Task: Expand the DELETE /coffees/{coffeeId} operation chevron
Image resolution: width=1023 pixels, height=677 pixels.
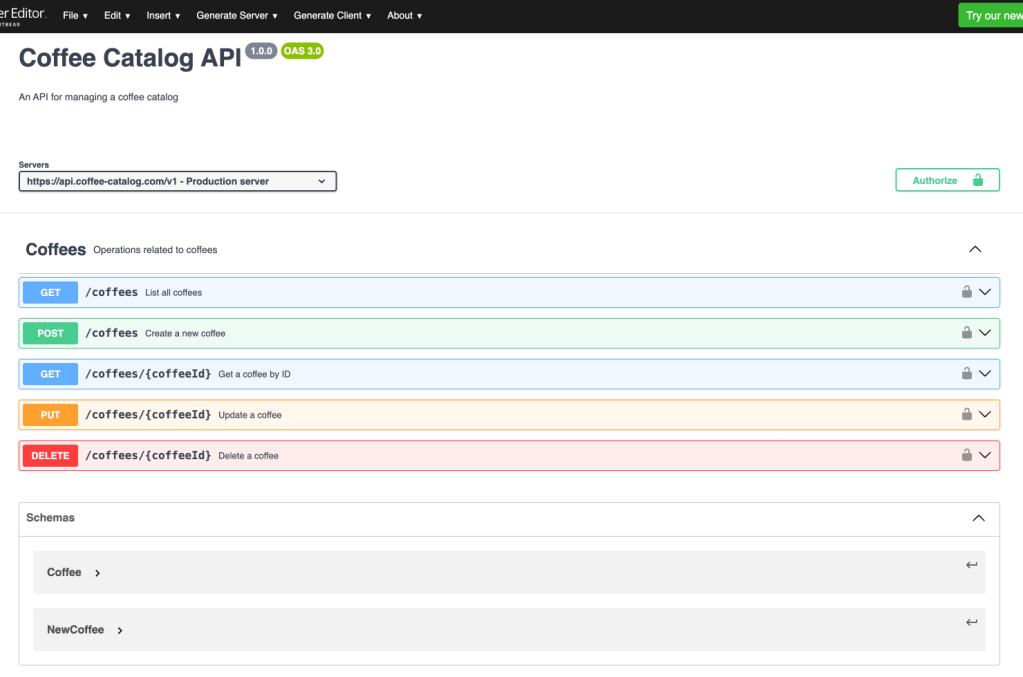Action: coord(985,455)
